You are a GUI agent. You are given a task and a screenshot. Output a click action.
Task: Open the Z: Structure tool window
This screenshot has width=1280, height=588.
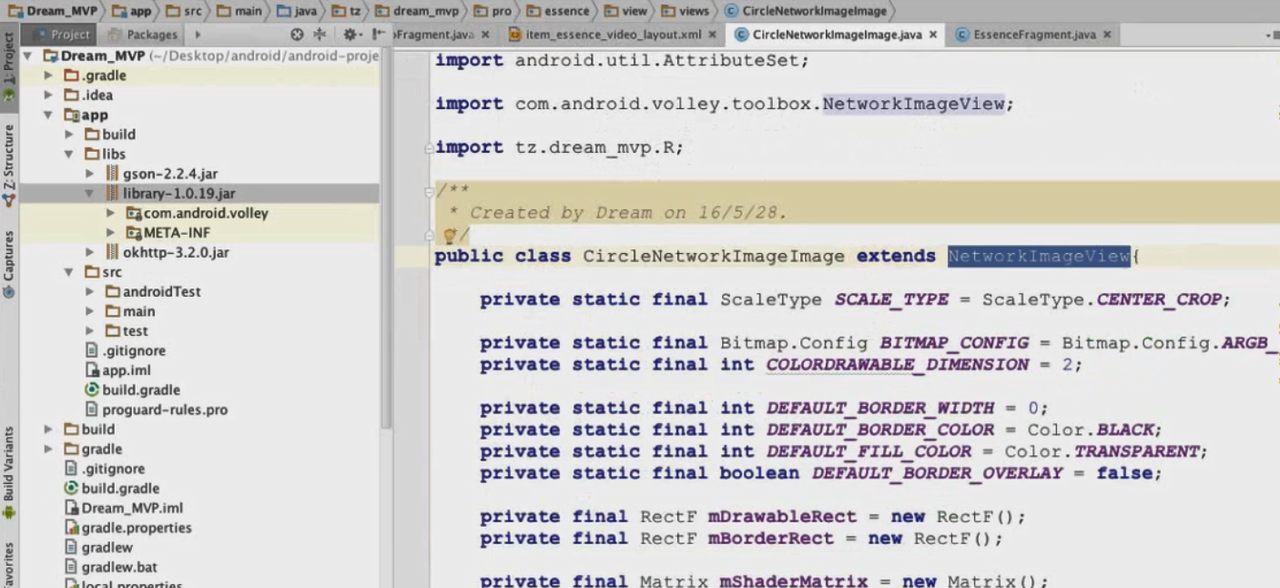[9, 160]
